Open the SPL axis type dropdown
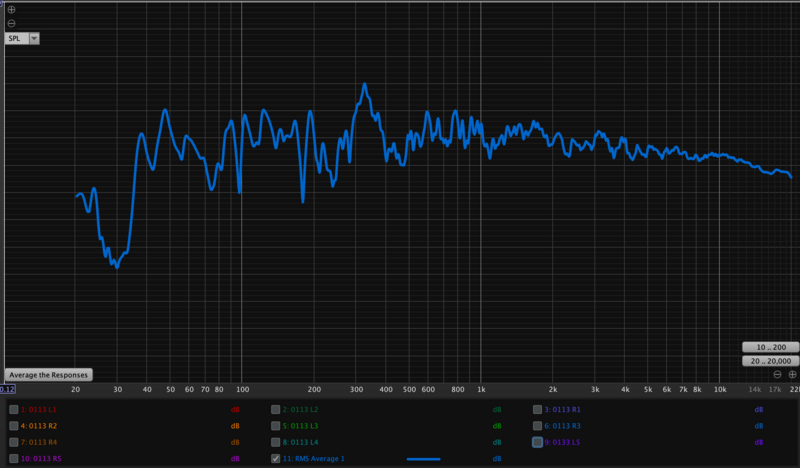This screenshot has width=800, height=468. tap(34, 38)
